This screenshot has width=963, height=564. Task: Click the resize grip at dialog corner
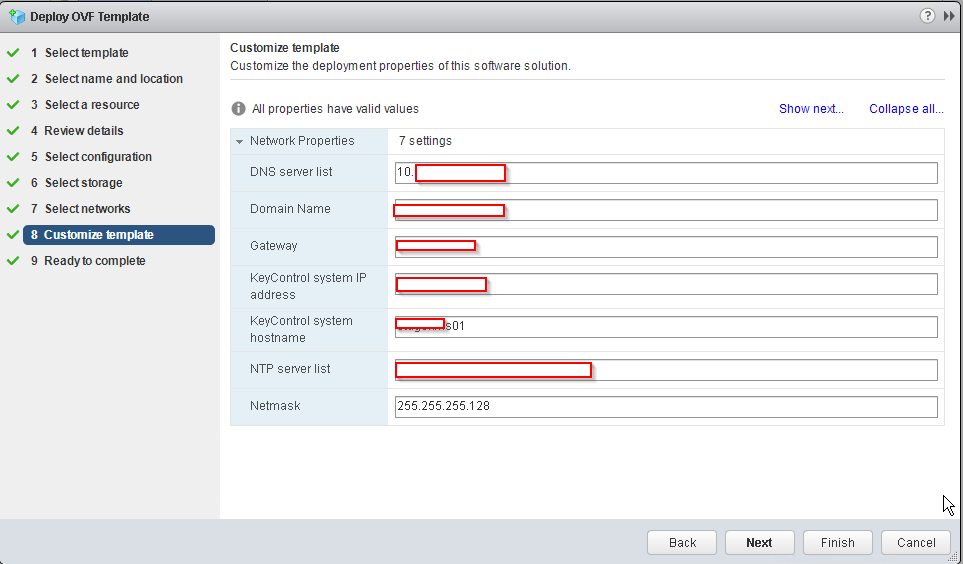(954, 556)
